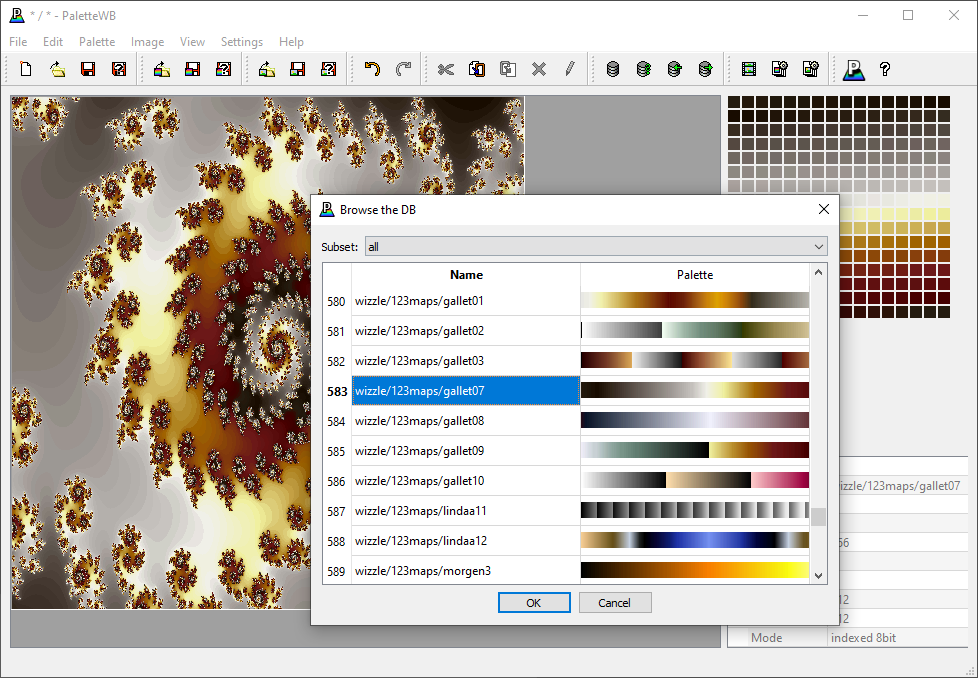Open the Settings menu
This screenshot has width=978, height=678.
[242, 42]
